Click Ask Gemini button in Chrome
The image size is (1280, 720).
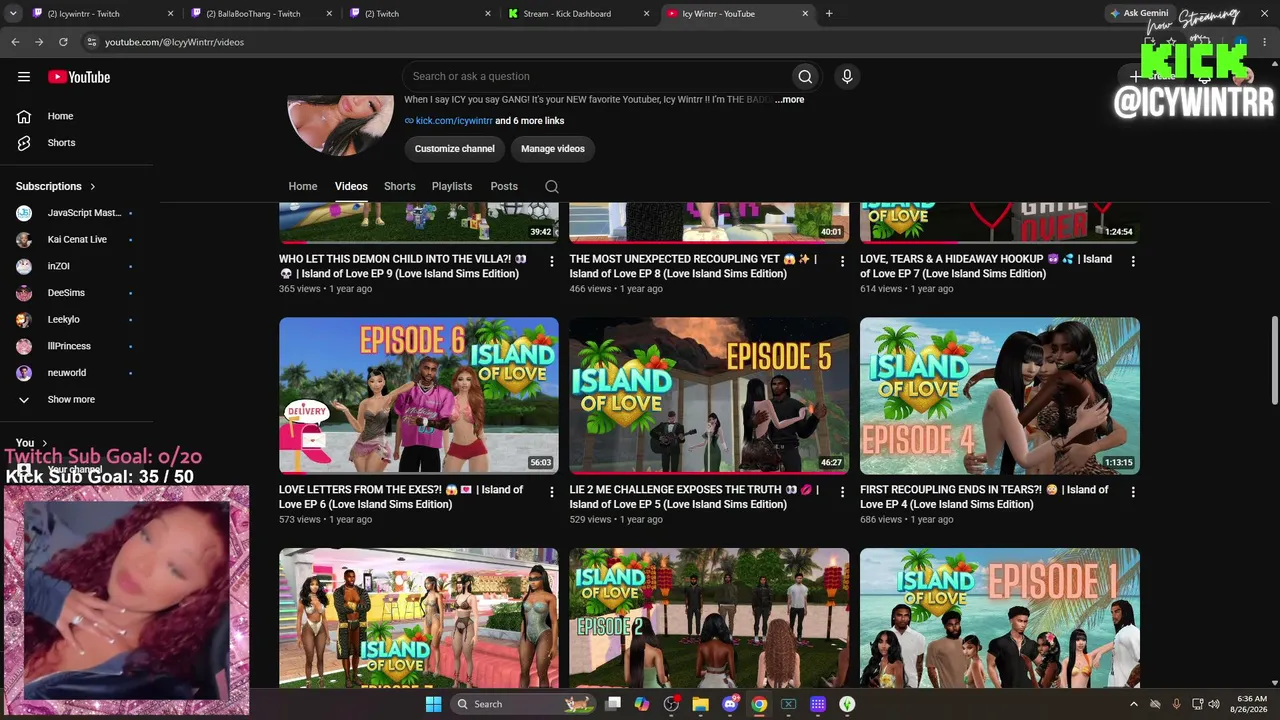pyautogui.click(x=1139, y=14)
